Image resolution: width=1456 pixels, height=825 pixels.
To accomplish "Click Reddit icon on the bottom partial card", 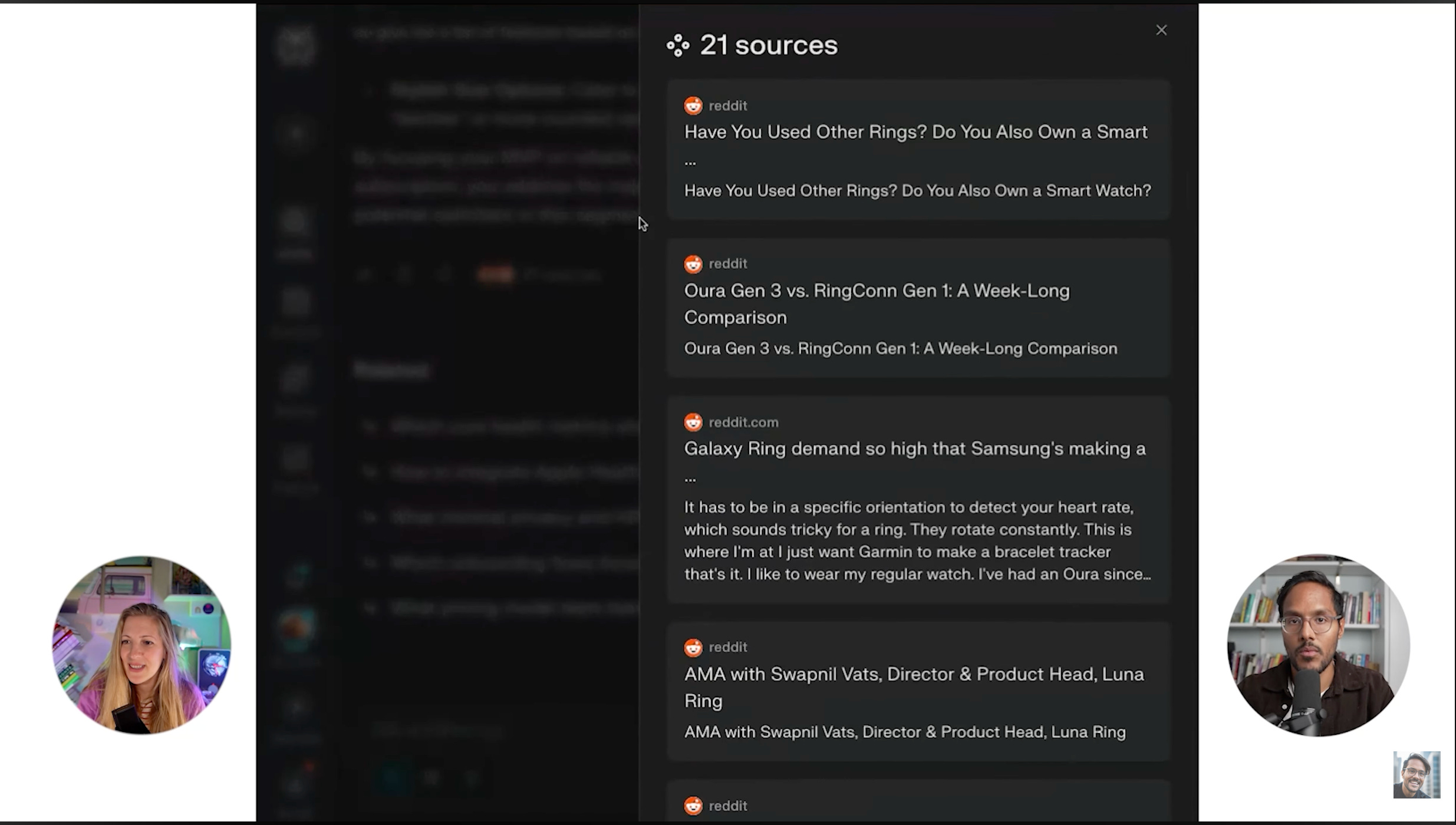I will point(693,806).
